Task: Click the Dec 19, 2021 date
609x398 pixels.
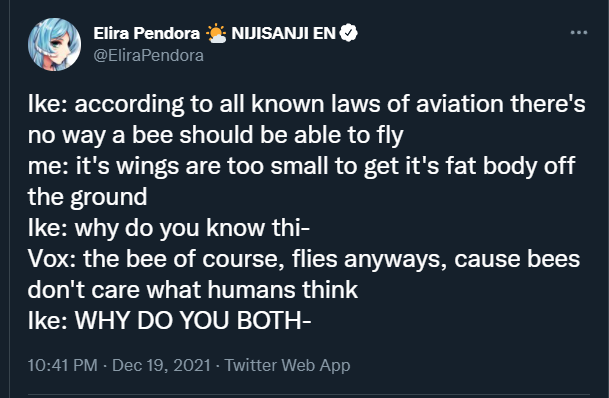Action: (161, 365)
